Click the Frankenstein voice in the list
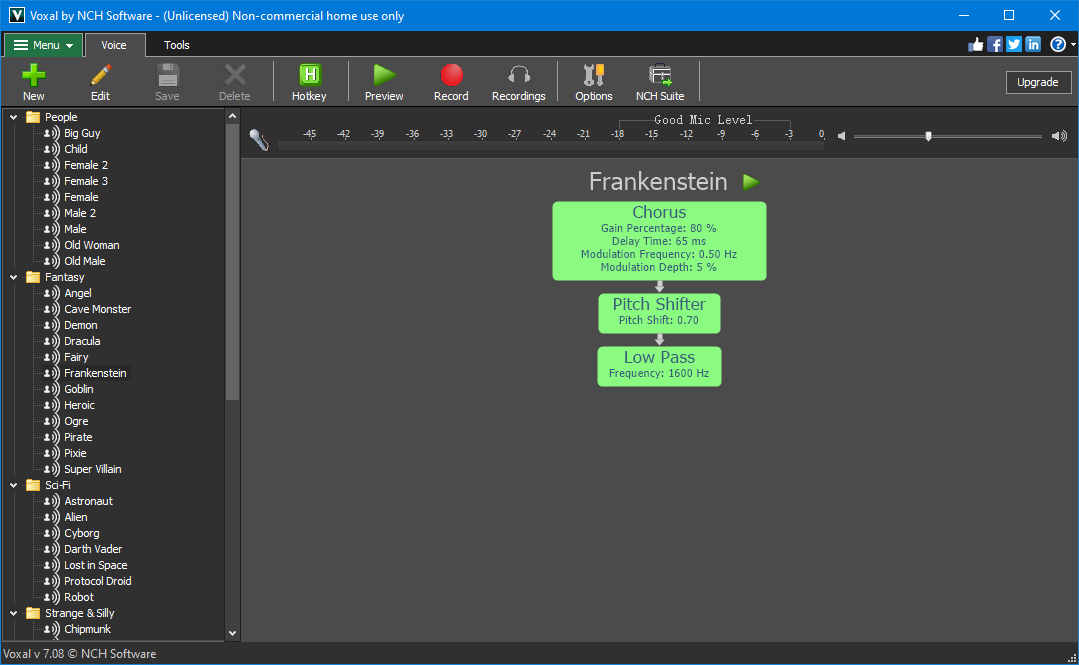Image resolution: width=1079 pixels, height=665 pixels. [x=95, y=374]
